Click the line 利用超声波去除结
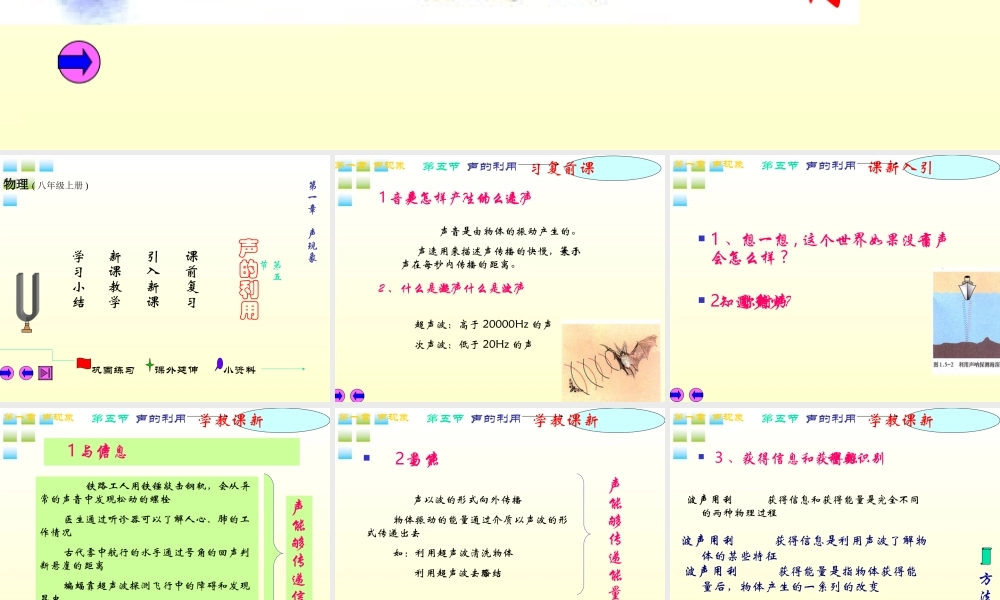1000x600 pixels. [458, 573]
